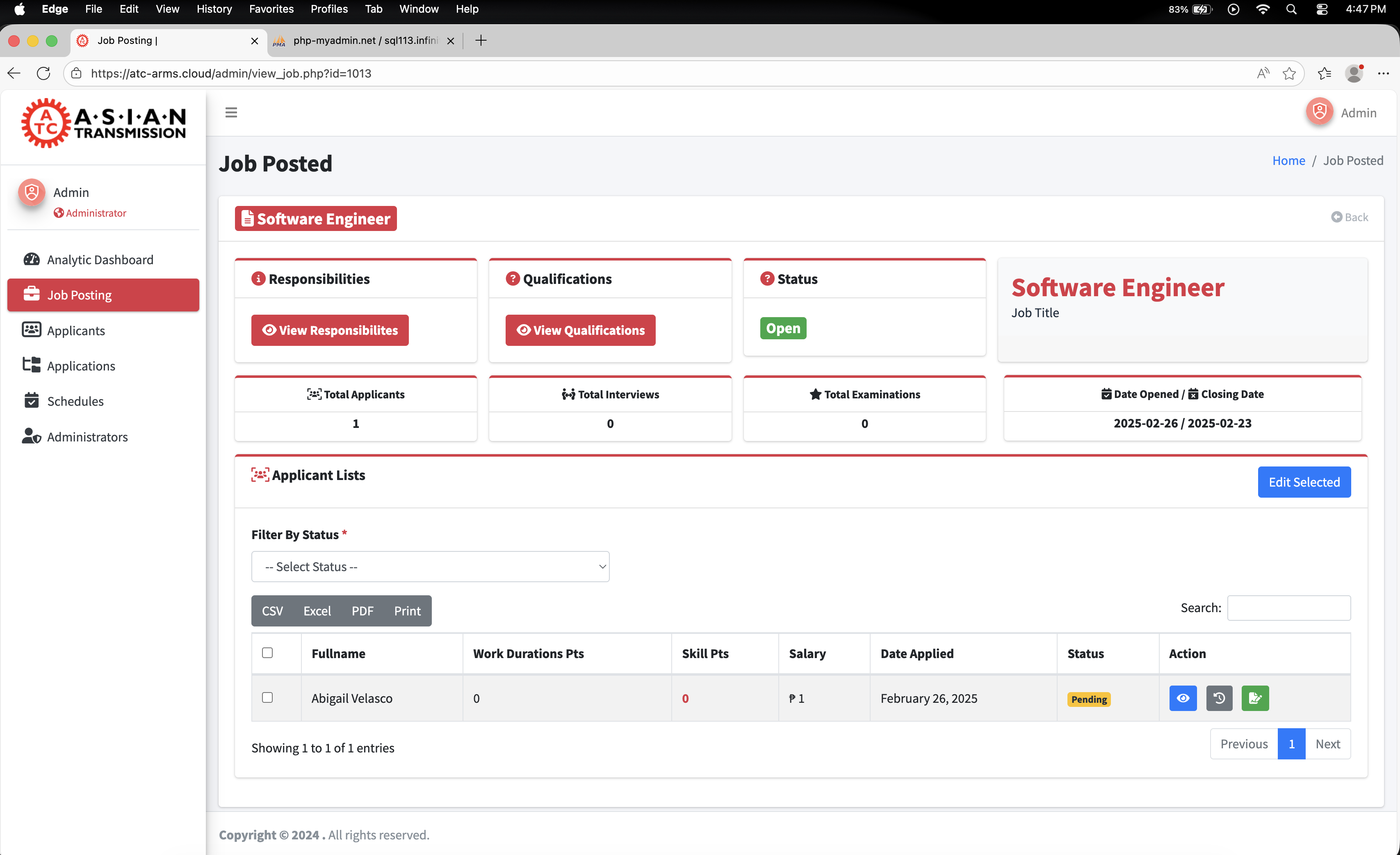This screenshot has height=855, width=1400.
Task: Open browser settings ellipsis menu
Action: click(x=1383, y=73)
